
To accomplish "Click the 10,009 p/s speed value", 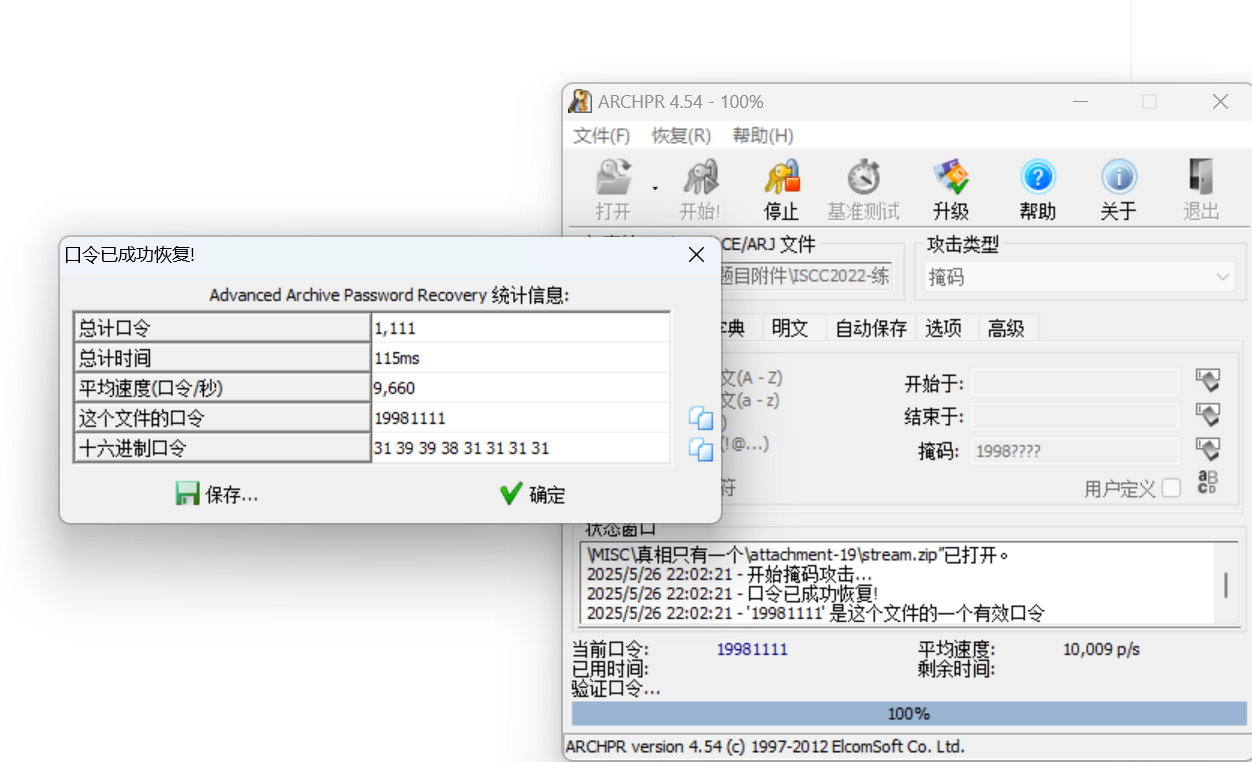I will click(x=1101, y=649).
